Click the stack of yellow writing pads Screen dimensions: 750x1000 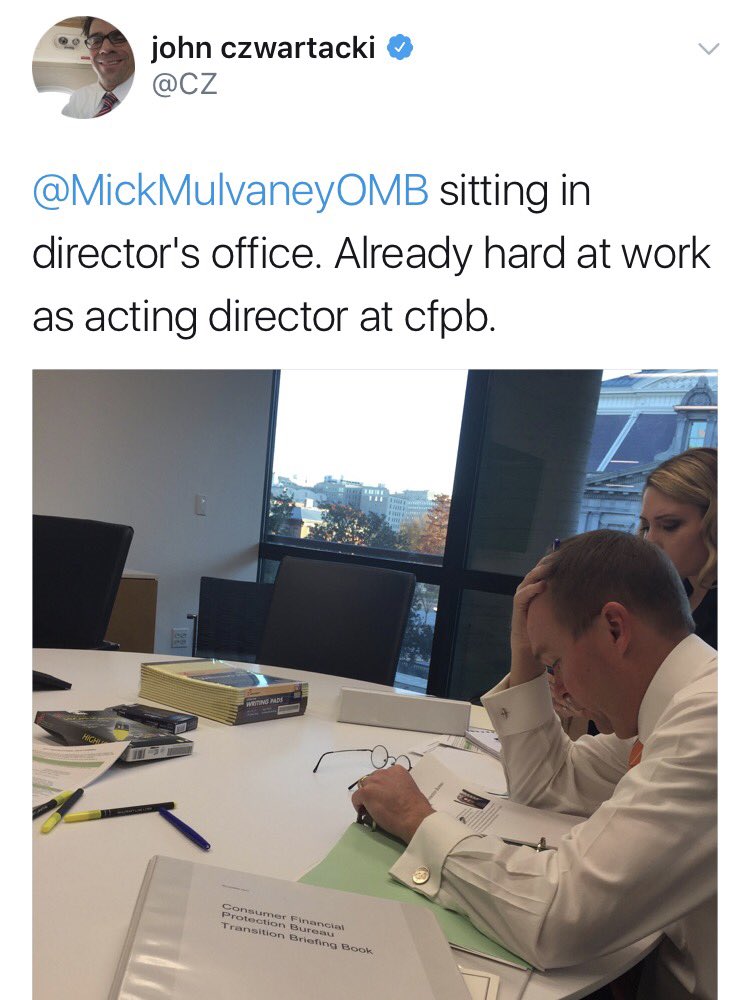pos(223,692)
